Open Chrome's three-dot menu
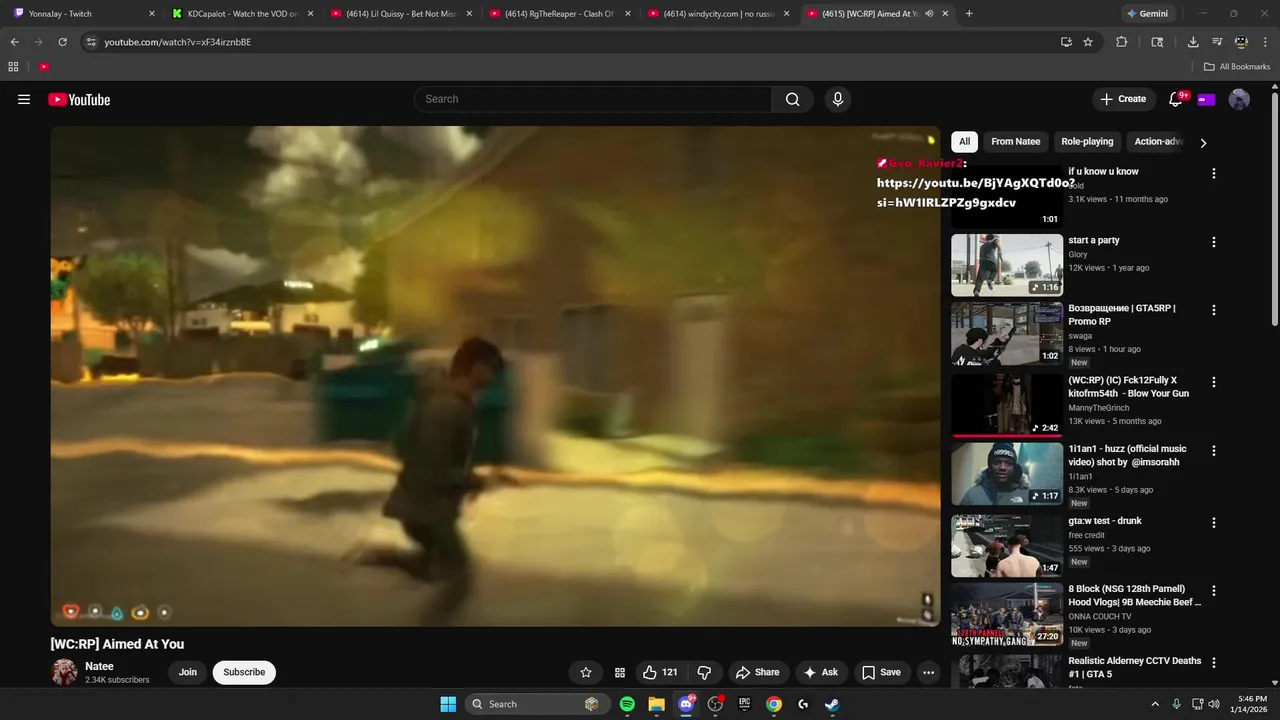The image size is (1280, 720). 1265,42
